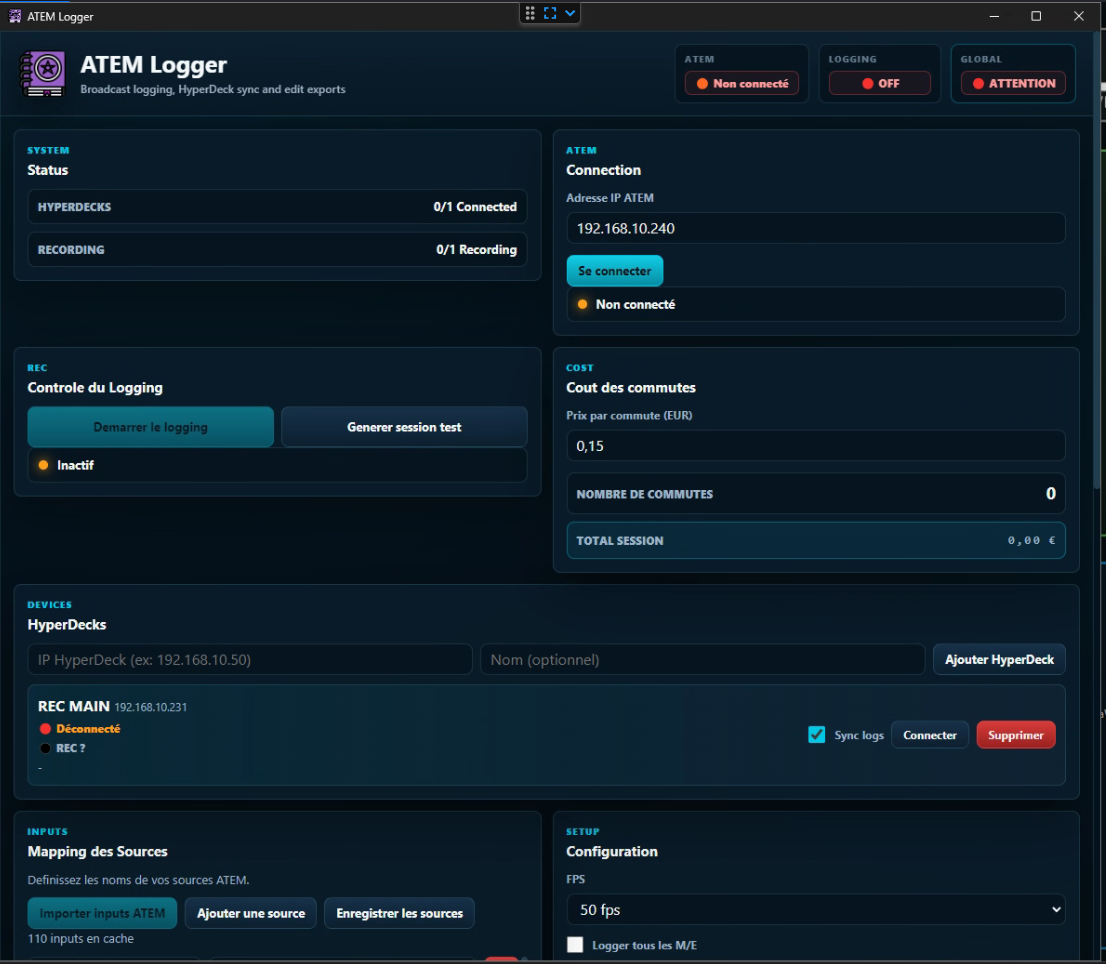Click the LOGGING OFF status badge
Viewport: 1106px width, 964px height.
880,83
